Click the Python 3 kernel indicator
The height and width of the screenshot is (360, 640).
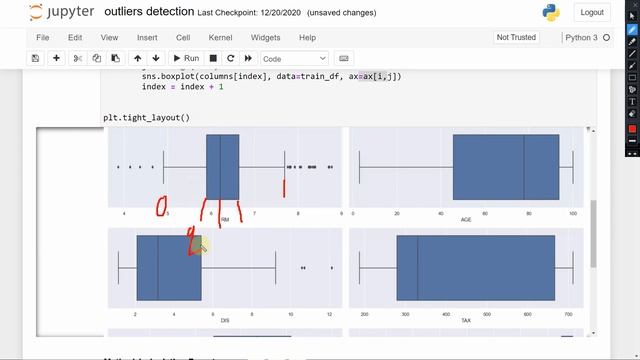[587, 38]
